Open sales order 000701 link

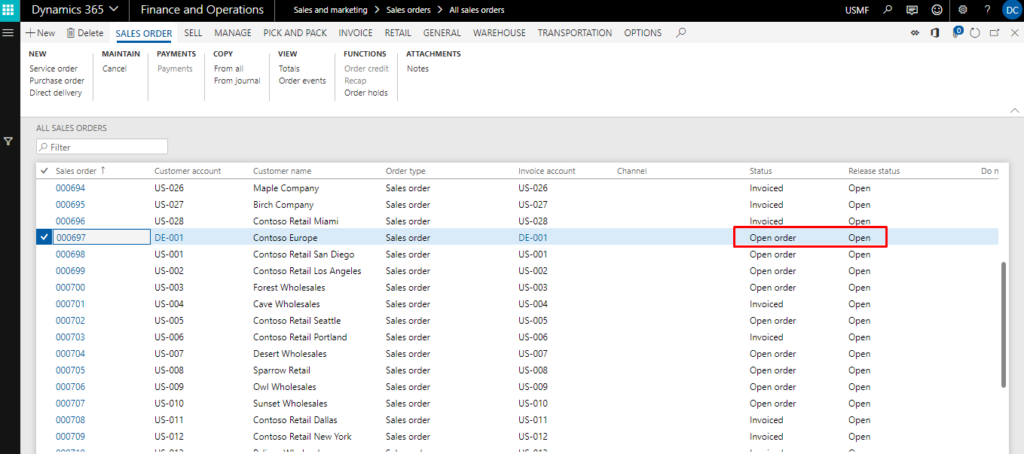tap(71, 304)
